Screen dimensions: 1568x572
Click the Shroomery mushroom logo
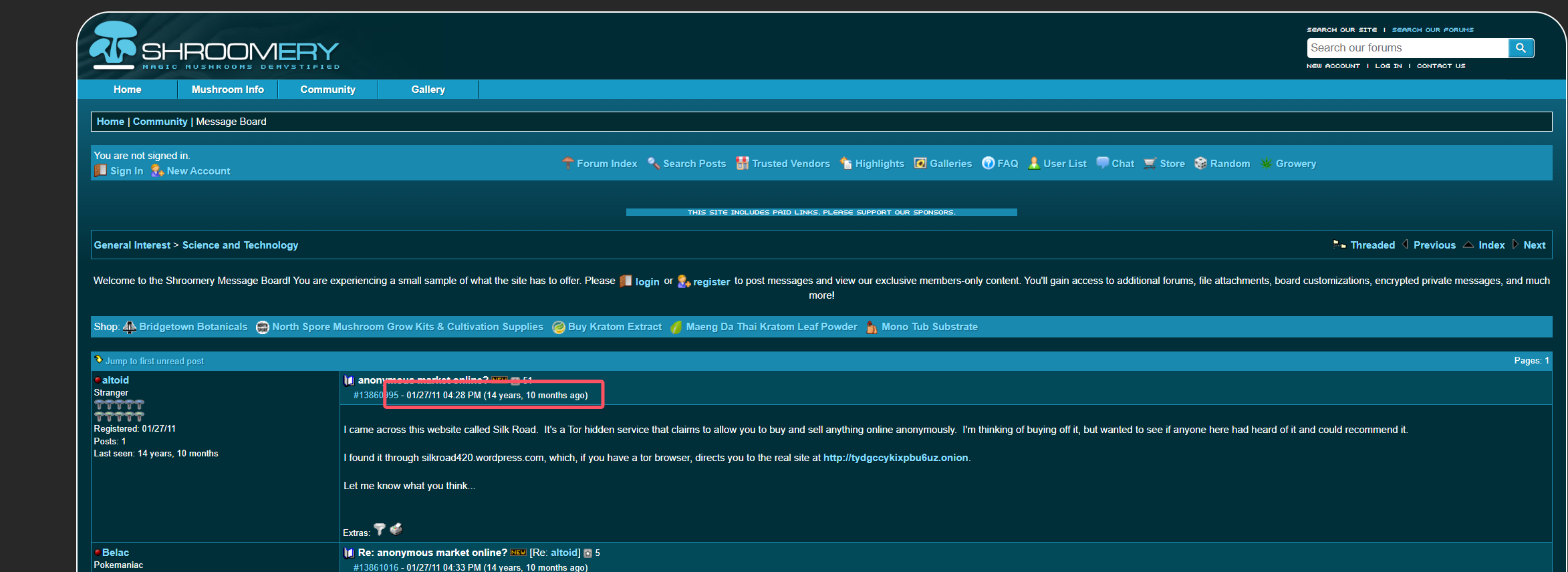(x=114, y=45)
